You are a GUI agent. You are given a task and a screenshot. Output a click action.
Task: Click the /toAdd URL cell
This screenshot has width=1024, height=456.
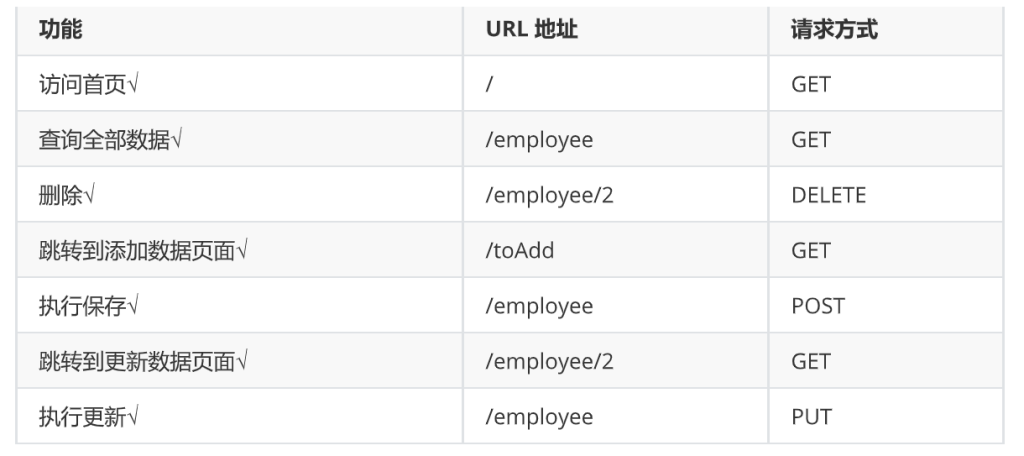(x=520, y=250)
